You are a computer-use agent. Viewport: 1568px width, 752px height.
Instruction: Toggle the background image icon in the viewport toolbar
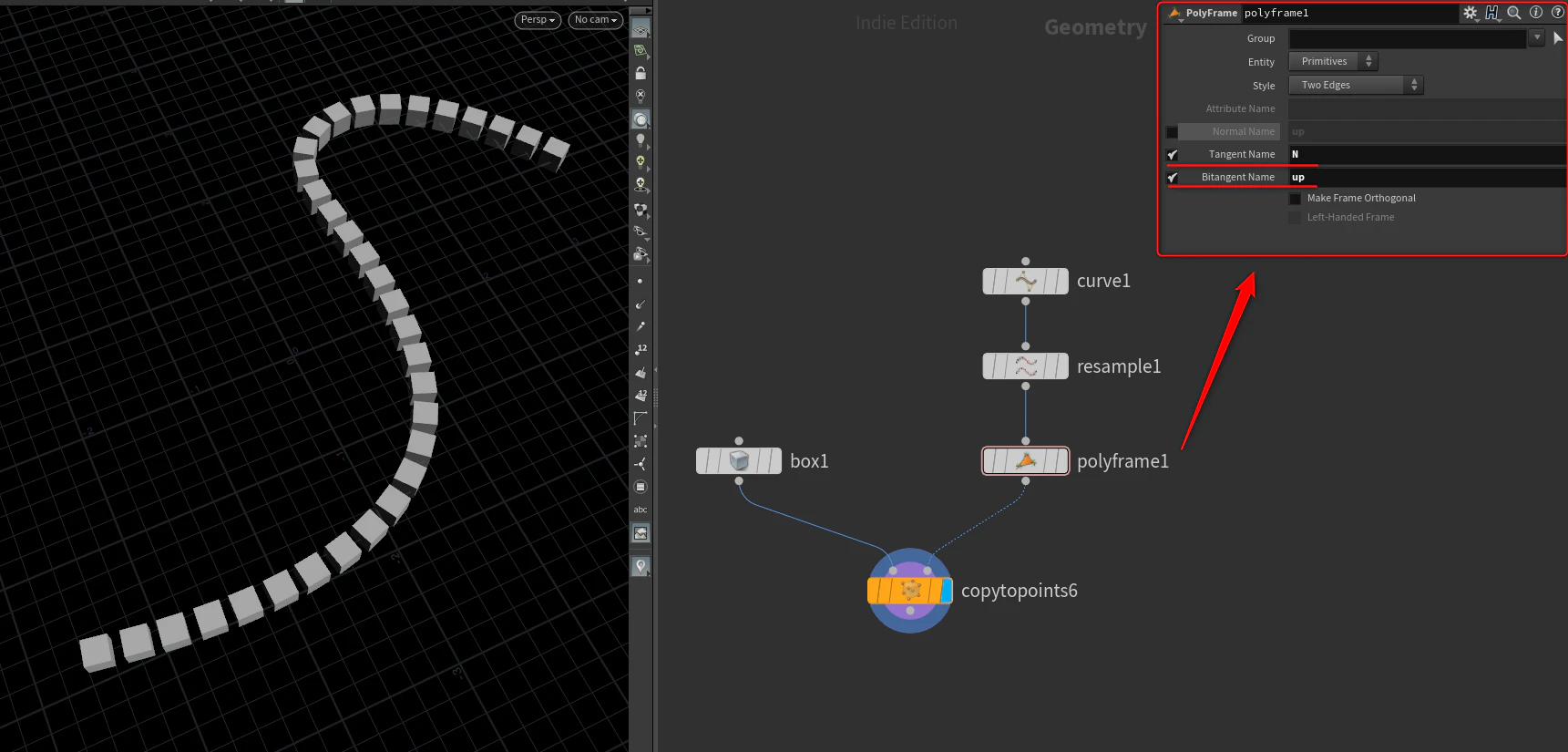641,533
